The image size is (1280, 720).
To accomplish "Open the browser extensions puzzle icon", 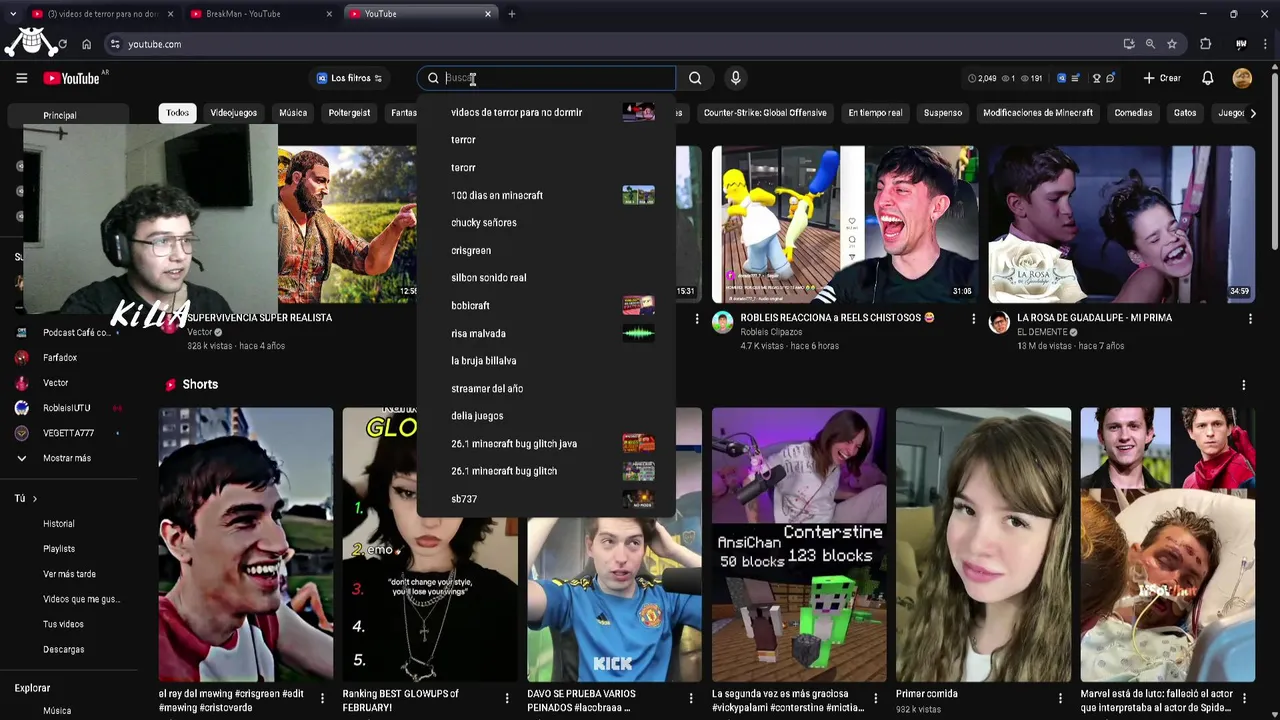I will point(1205,44).
